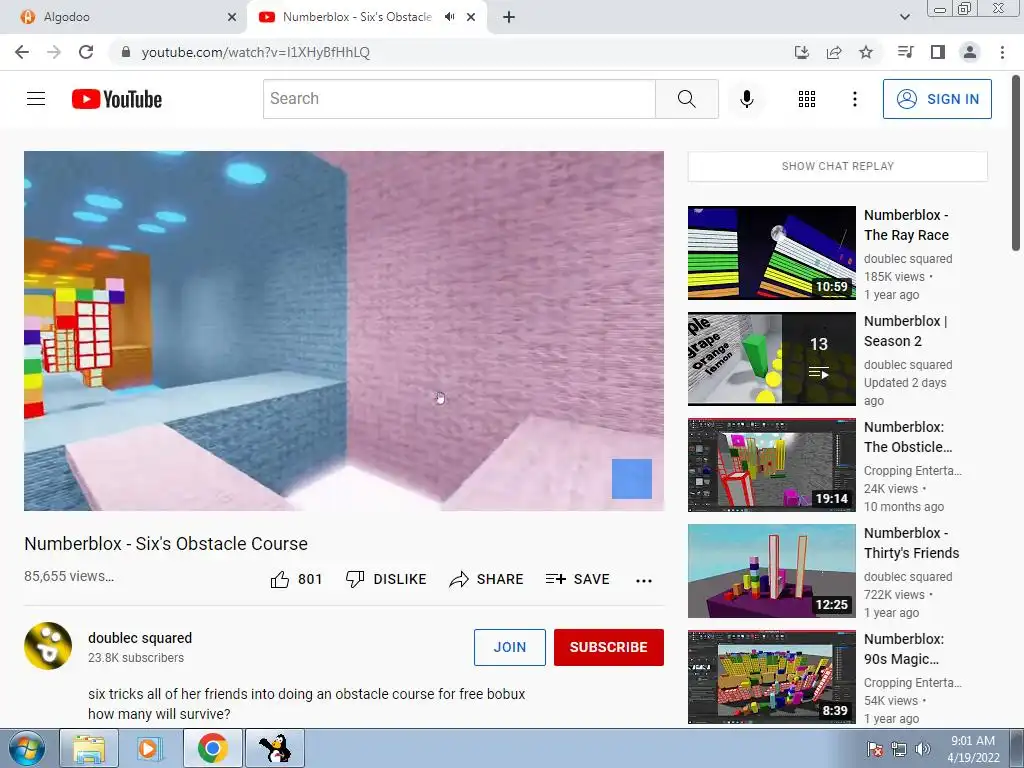The height and width of the screenshot is (768, 1024).
Task: Click the 23.8K subscribers text
Action: (x=136, y=658)
